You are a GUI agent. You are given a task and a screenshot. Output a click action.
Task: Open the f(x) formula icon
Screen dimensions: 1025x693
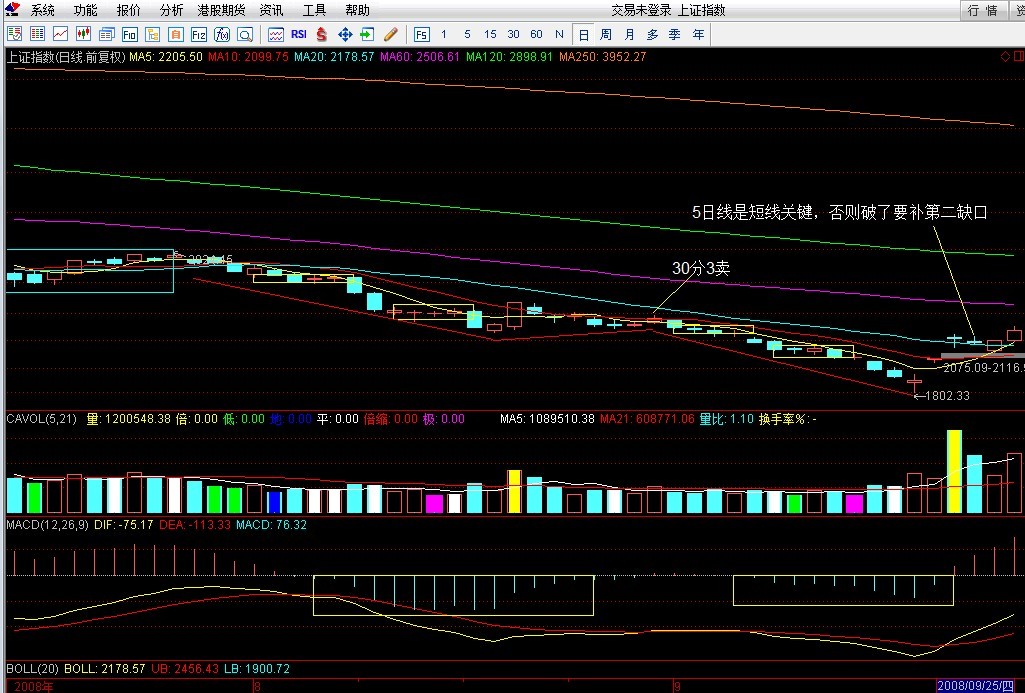click(222, 34)
